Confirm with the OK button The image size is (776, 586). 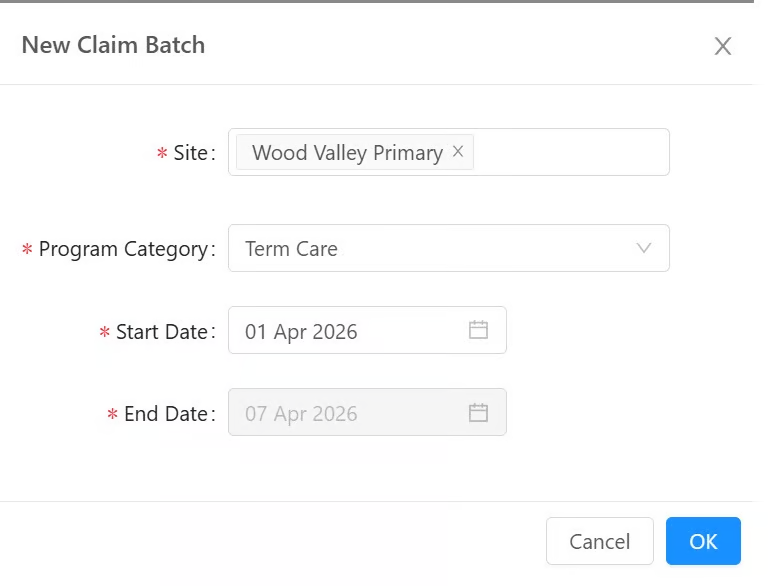pyautogui.click(x=703, y=541)
